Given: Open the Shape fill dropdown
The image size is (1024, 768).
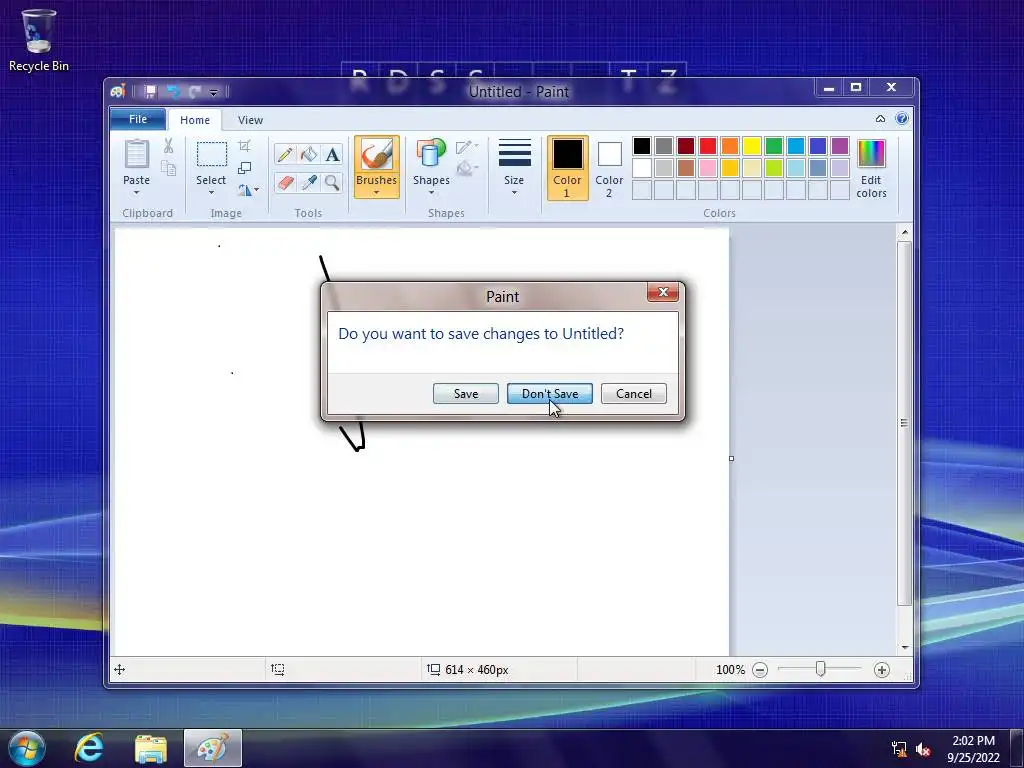Looking at the screenshot, I should [467, 169].
